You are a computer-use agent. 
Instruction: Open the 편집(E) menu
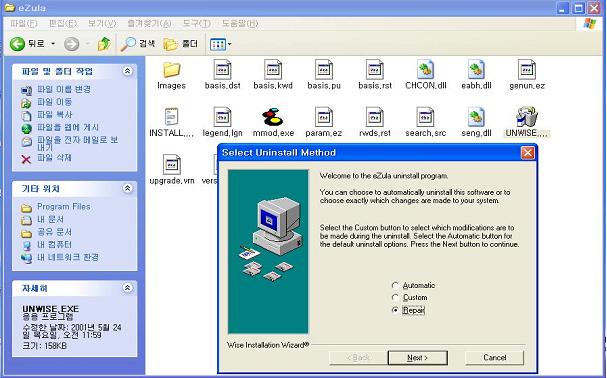click(62, 24)
